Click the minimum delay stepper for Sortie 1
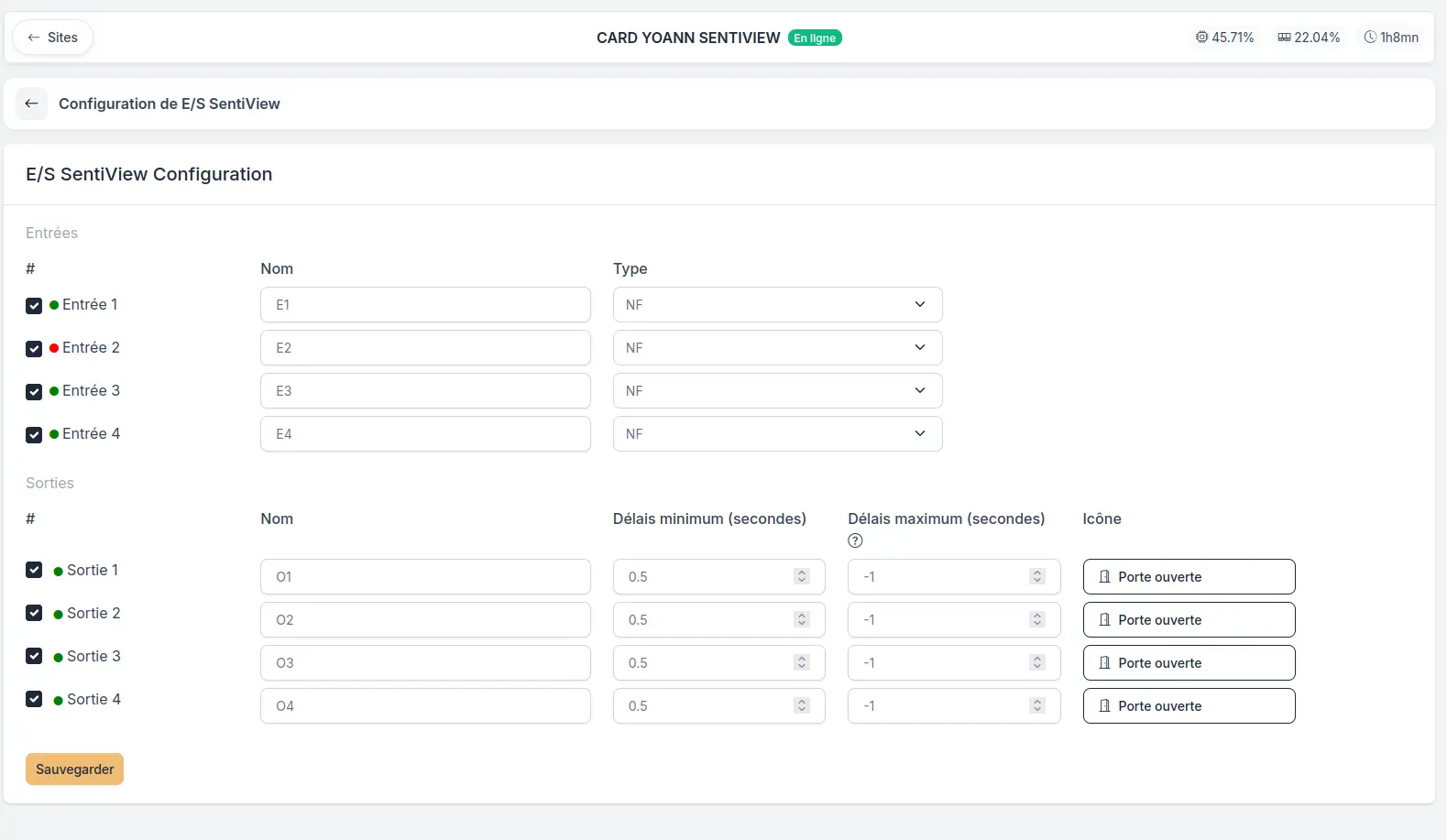This screenshot has width=1447, height=840. (802, 576)
